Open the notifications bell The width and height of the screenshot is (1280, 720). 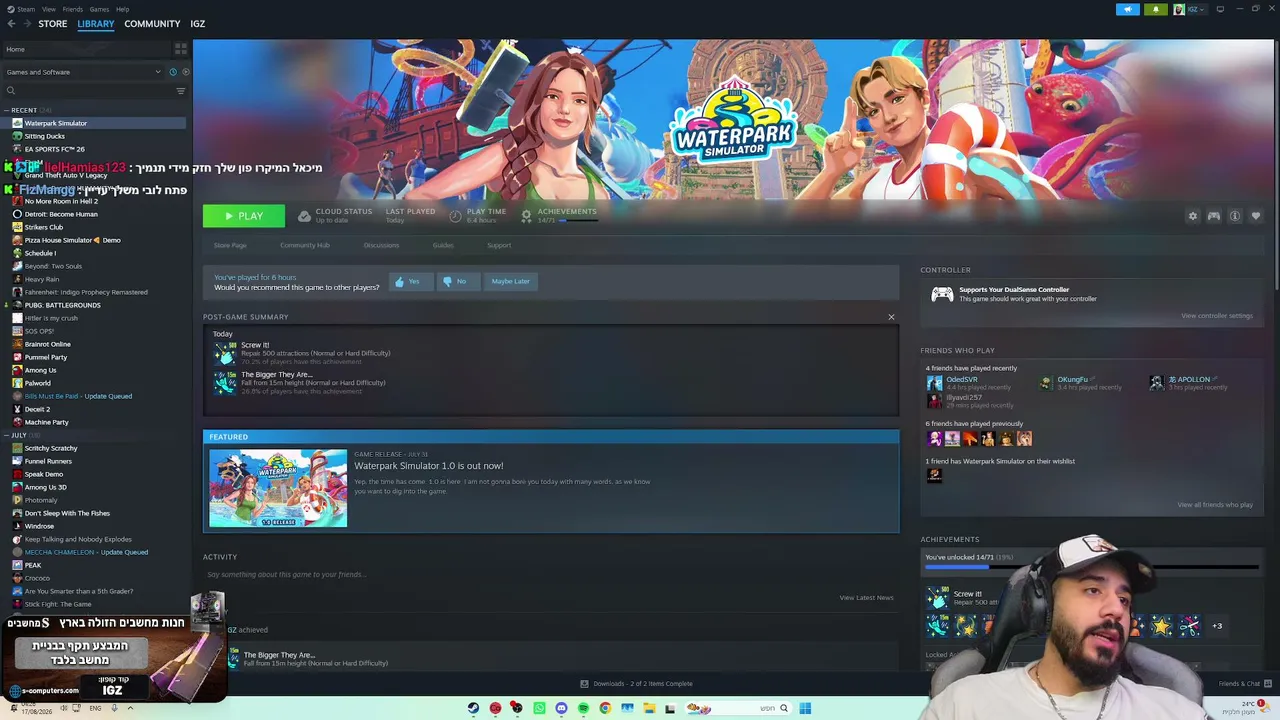[x=1155, y=9]
